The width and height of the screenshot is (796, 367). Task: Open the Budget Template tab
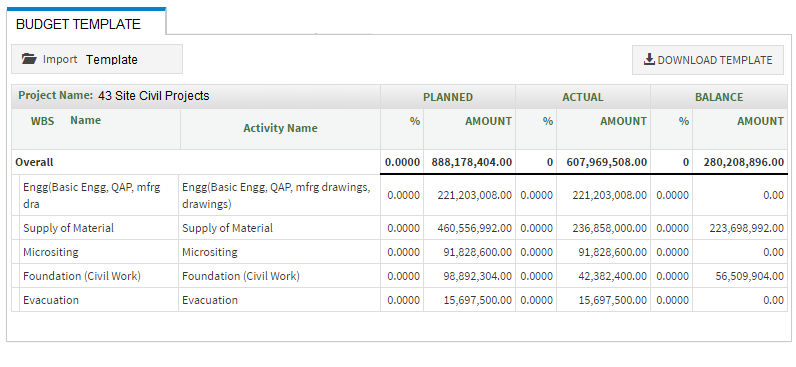86,22
